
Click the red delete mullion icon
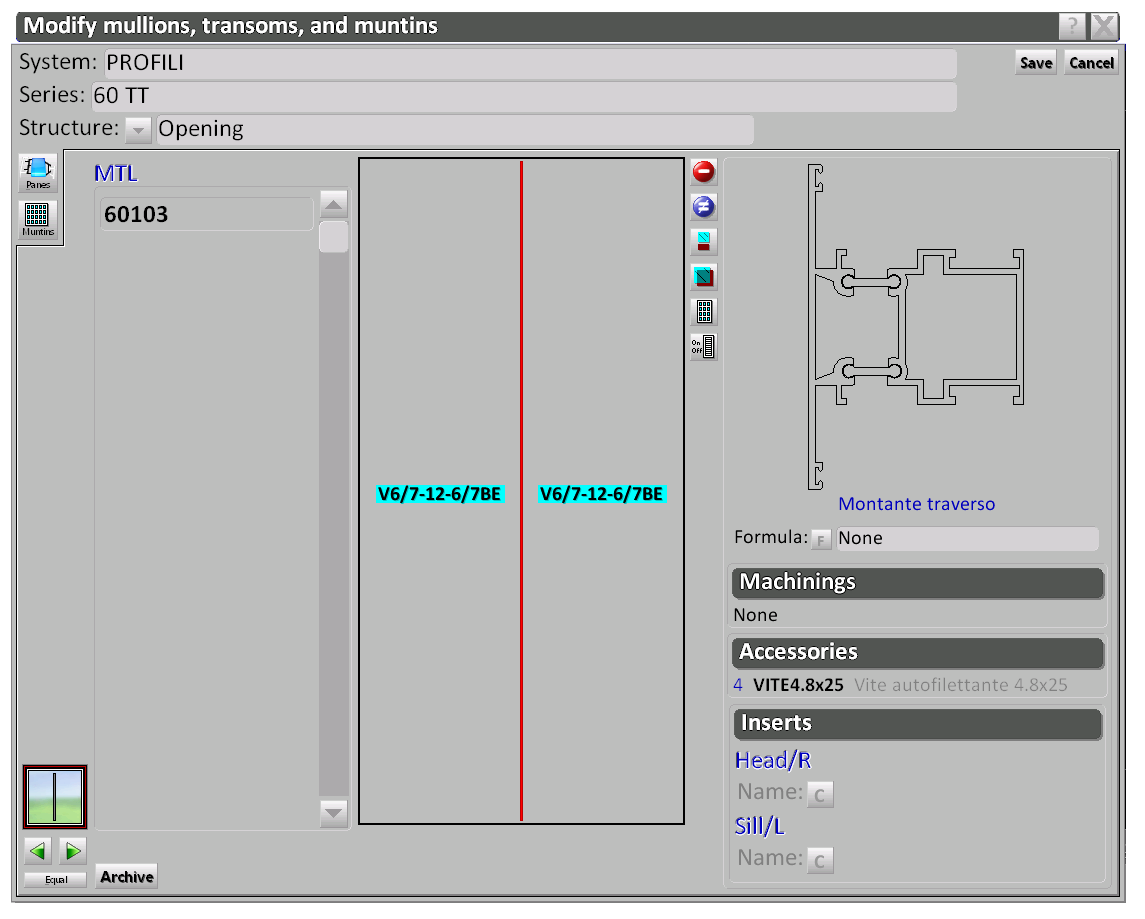pyautogui.click(x=703, y=172)
